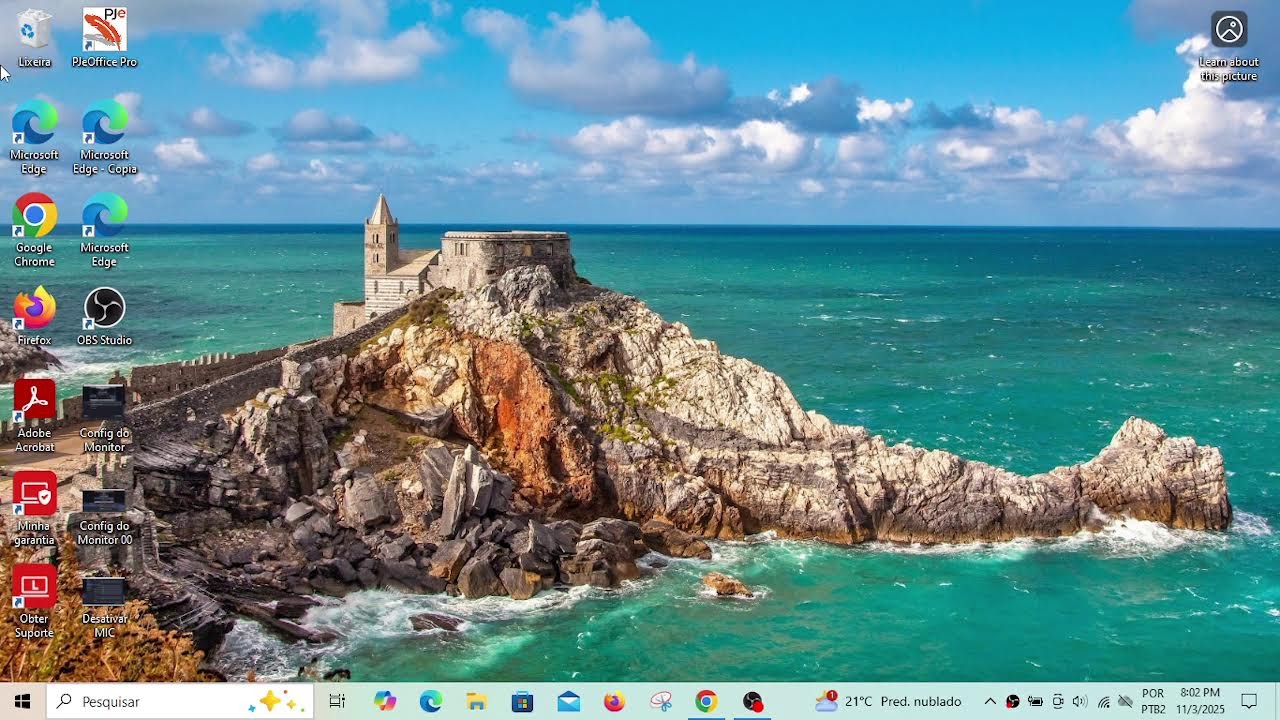Open the Wi-Fi network tray icon
Screen dimensions: 1280x720
tap(1103, 701)
